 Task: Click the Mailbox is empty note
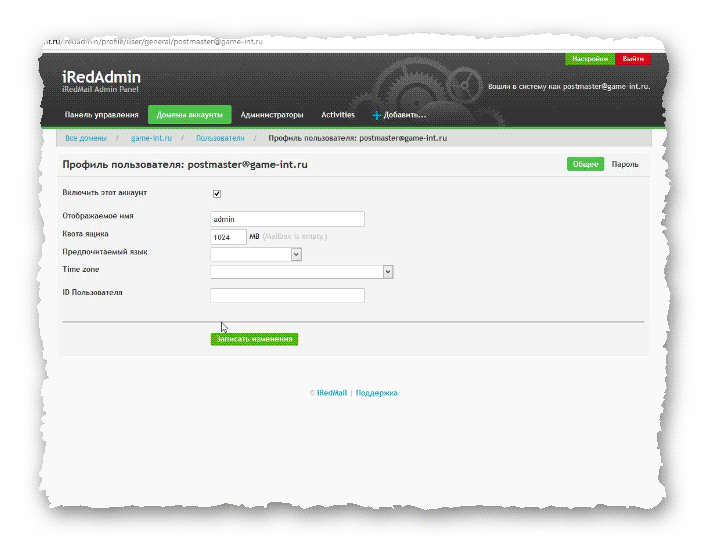coord(295,236)
